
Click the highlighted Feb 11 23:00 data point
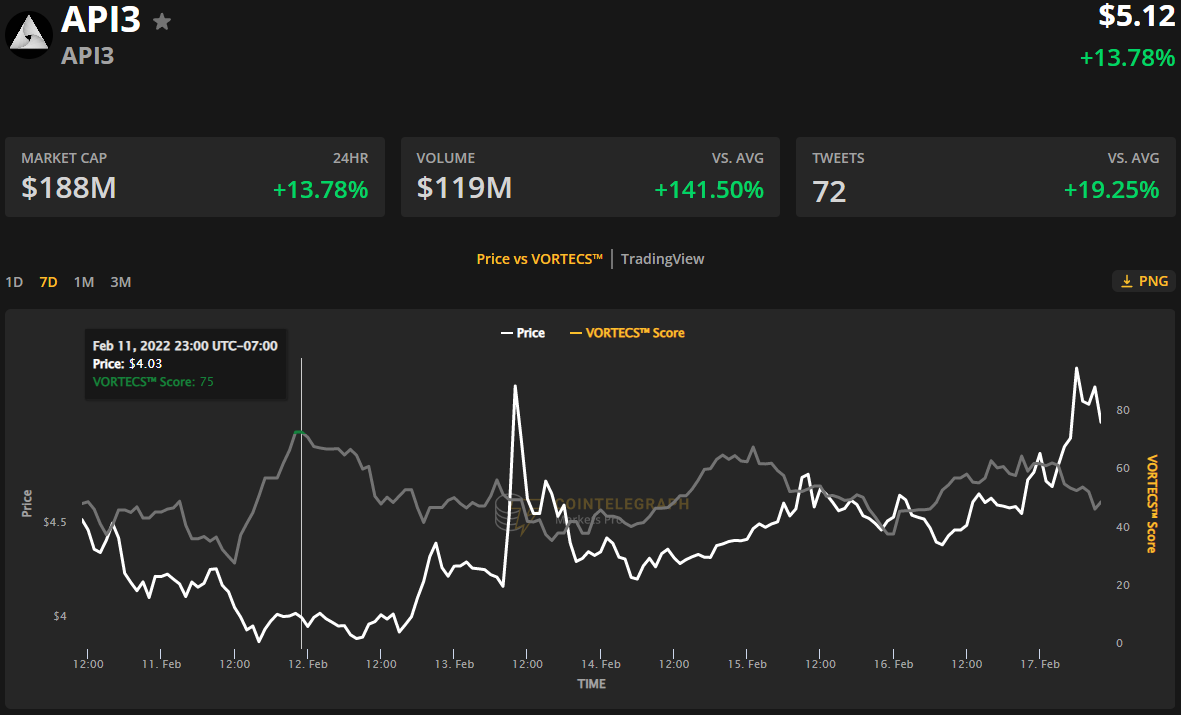[301, 432]
